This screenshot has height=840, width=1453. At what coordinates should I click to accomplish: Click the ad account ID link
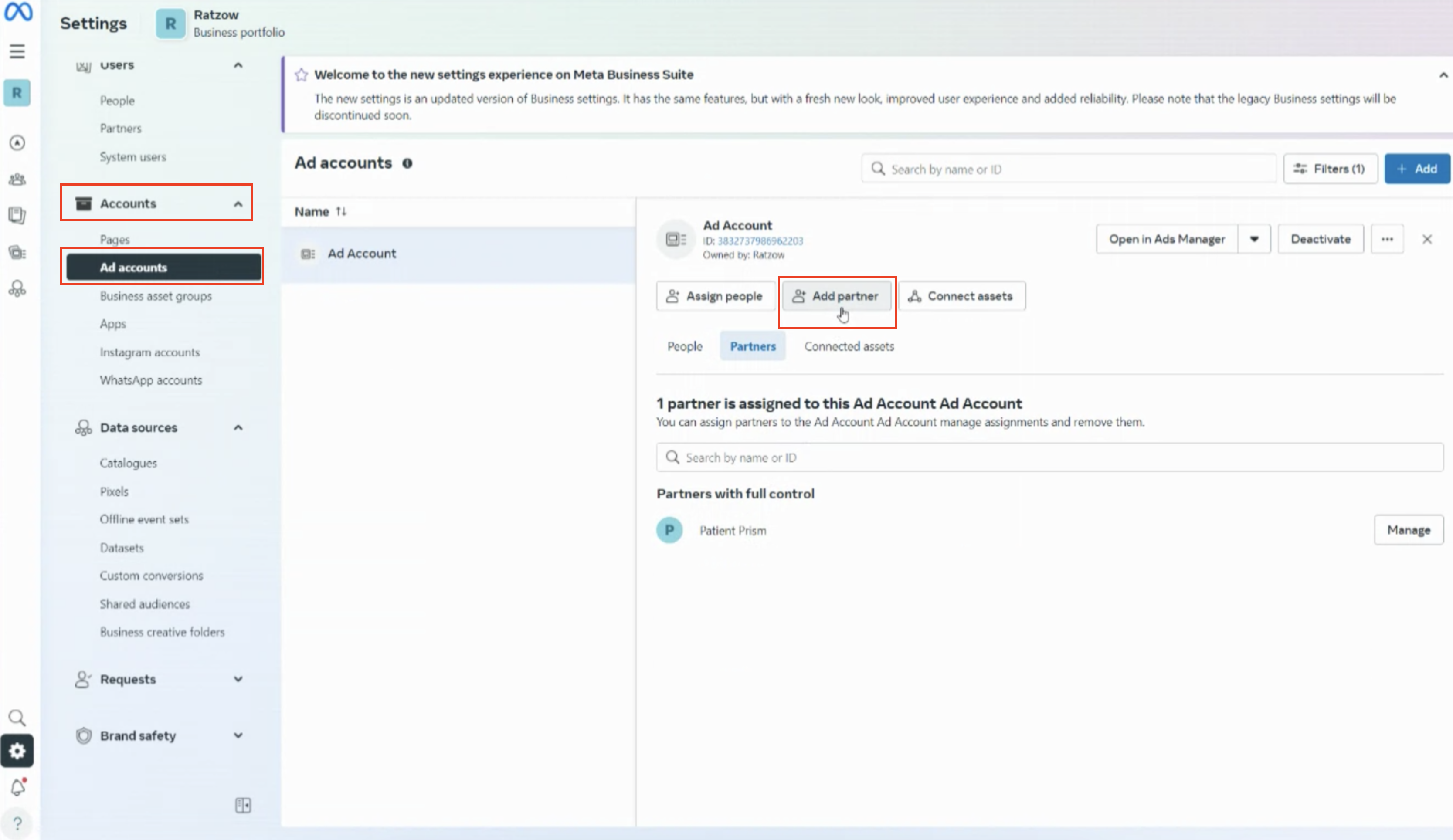coord(760,241)
